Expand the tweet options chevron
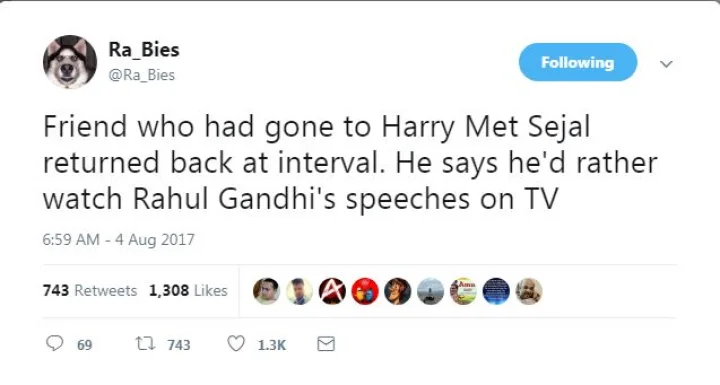Viewport: 720px width, 385px height. click(666, 64)
